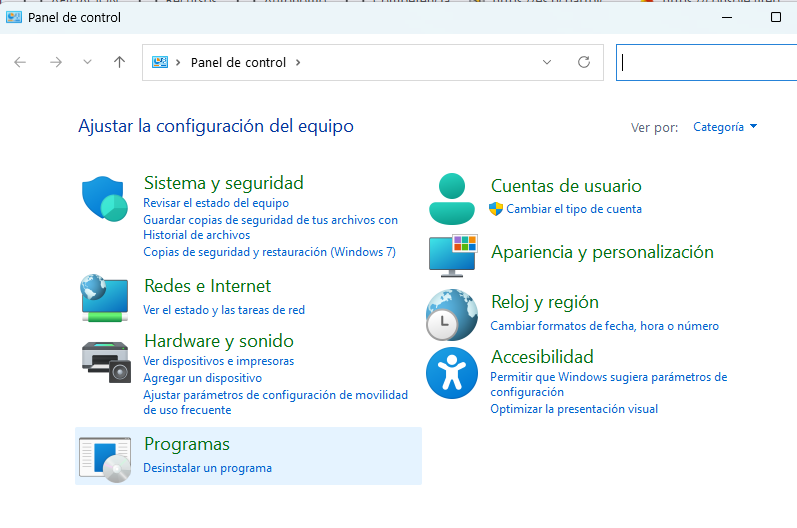The image size is (797, 528).
Task: Open Ajustar parámetros de configuración de movilidad
Action: click(x=275, y=402)
